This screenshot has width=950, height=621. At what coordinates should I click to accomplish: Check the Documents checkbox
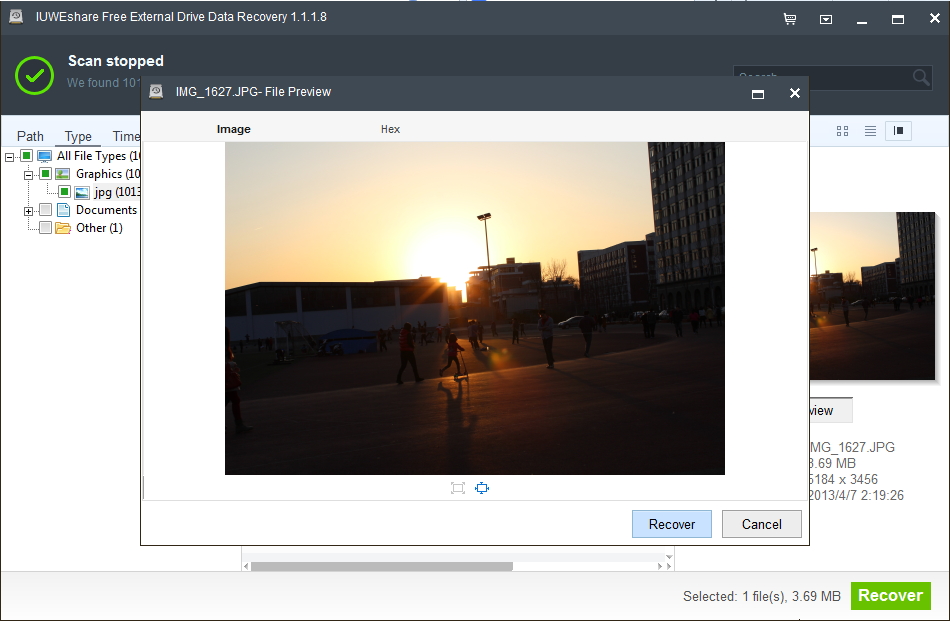click(x=45, y=210)
